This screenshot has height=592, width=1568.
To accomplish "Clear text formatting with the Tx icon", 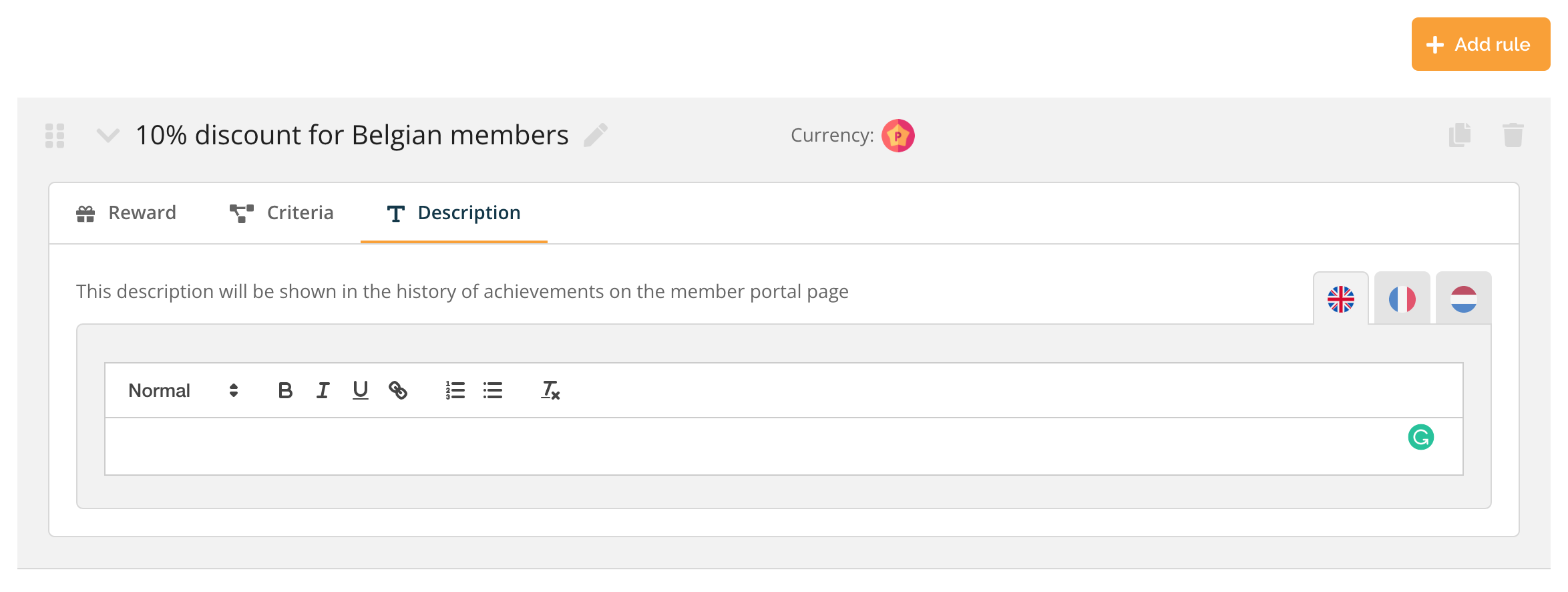I will coord(550,390).
